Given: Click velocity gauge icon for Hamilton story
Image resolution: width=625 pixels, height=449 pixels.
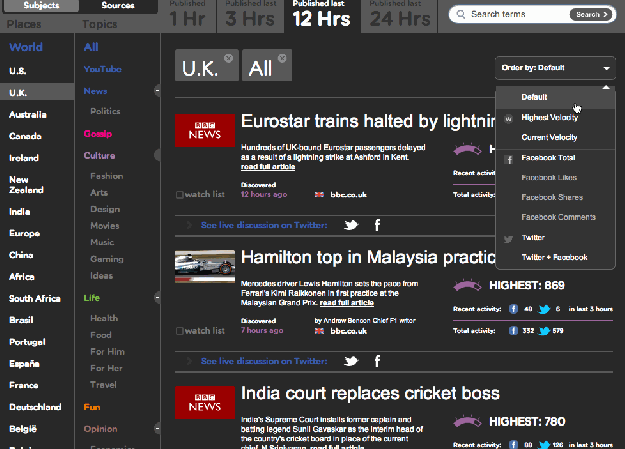Looking at the screenshot, I should coord(468,286).
